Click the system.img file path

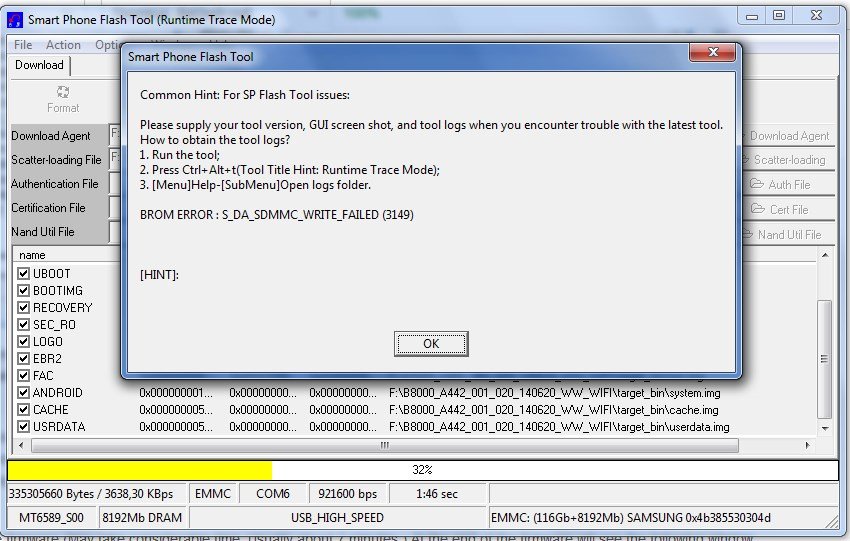(x=555, y=393)
